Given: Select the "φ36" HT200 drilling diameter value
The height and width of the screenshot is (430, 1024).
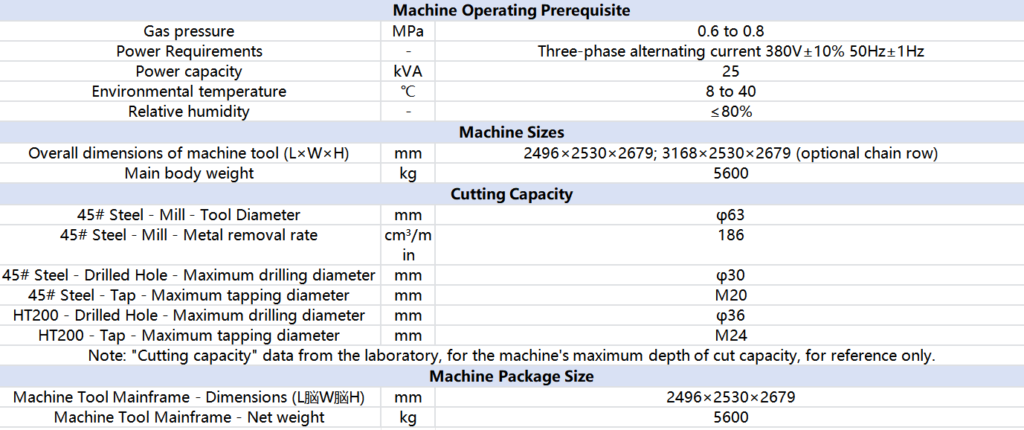Looking at the screenshot, I should pyautogui.click(x=727, y=315).
